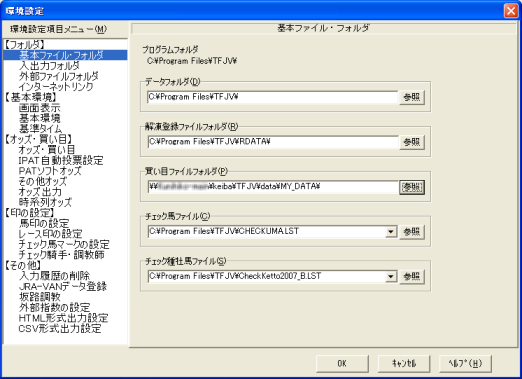Image resolution: width=522 pixels, height=379 pixels.
Task: Click the 環境設定項目メニュー(M) label
Action: tap(58, 29)
